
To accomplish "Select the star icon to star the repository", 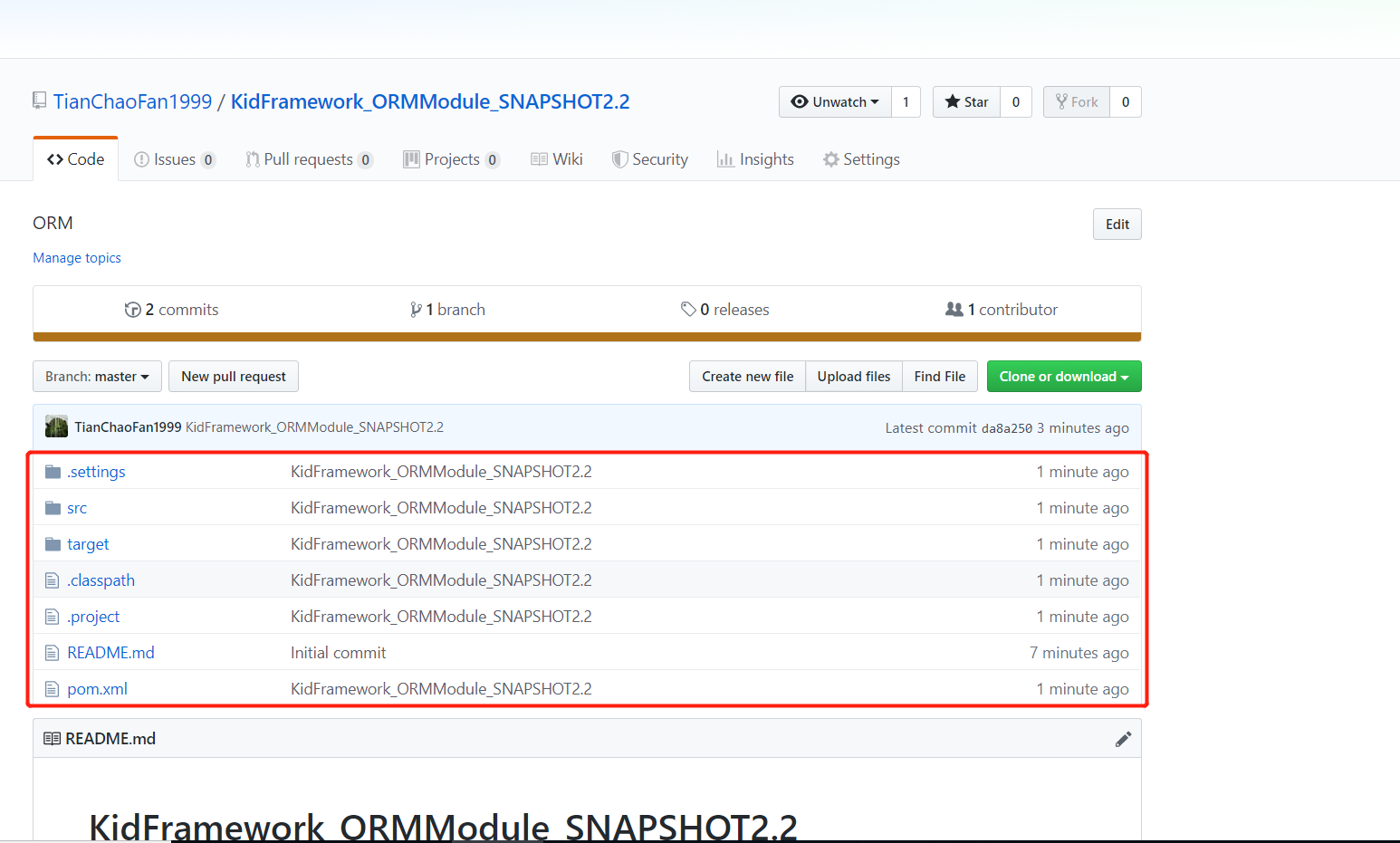I will (952, 101).
